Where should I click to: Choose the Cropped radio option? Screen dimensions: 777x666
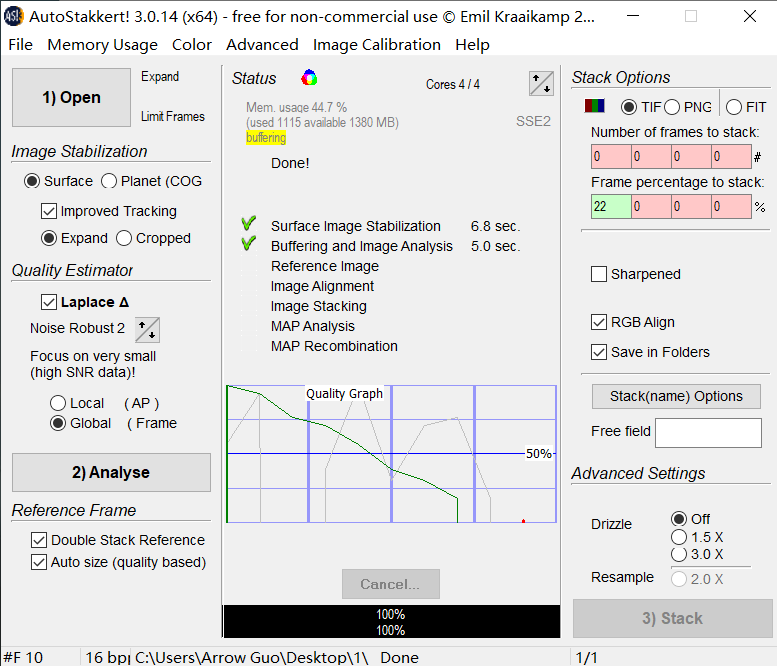pos(125,238)
